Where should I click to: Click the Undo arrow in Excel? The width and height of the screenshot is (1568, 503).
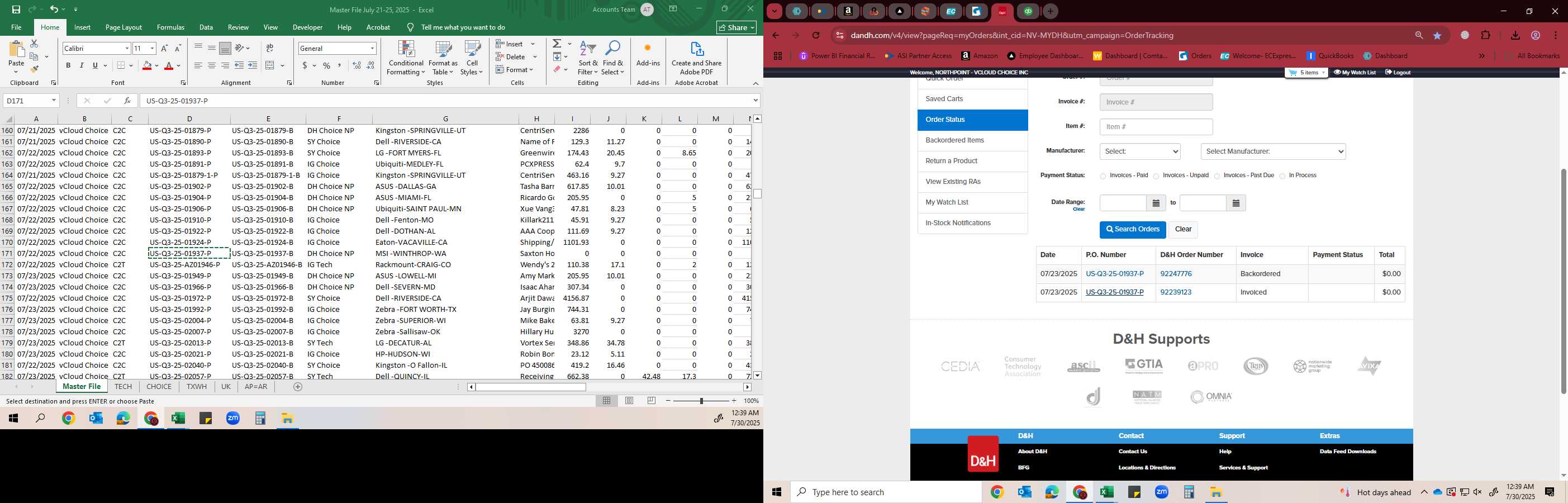coord(54,9)
